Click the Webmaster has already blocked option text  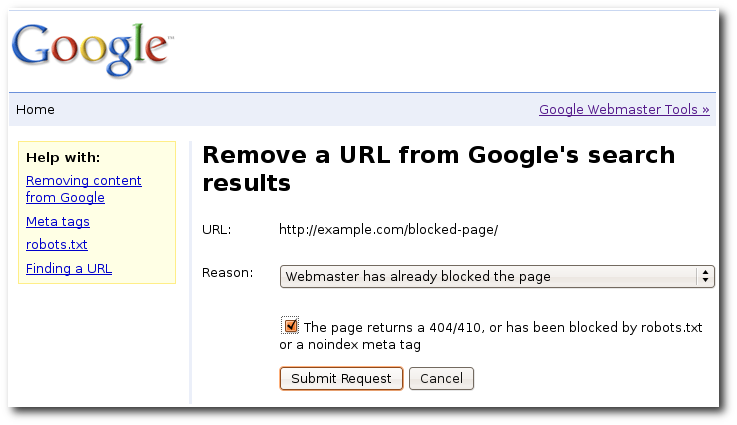pos(418,276)
